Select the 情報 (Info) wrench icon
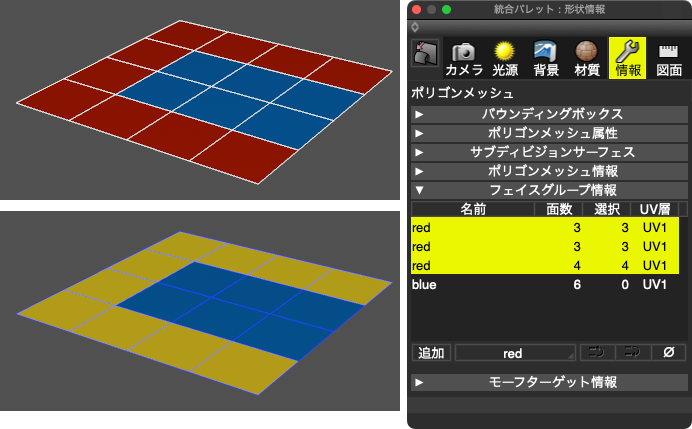Image resolution: width=692 pixels, height=429 pixels. pos(628,58)
